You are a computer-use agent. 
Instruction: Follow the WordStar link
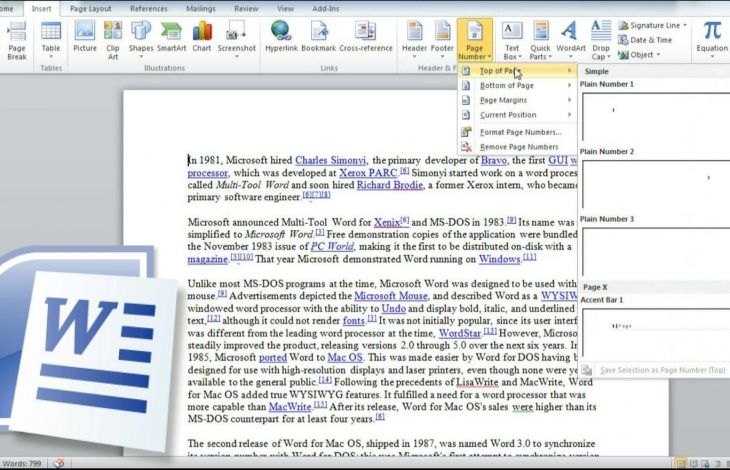click(x=460, y=333)
